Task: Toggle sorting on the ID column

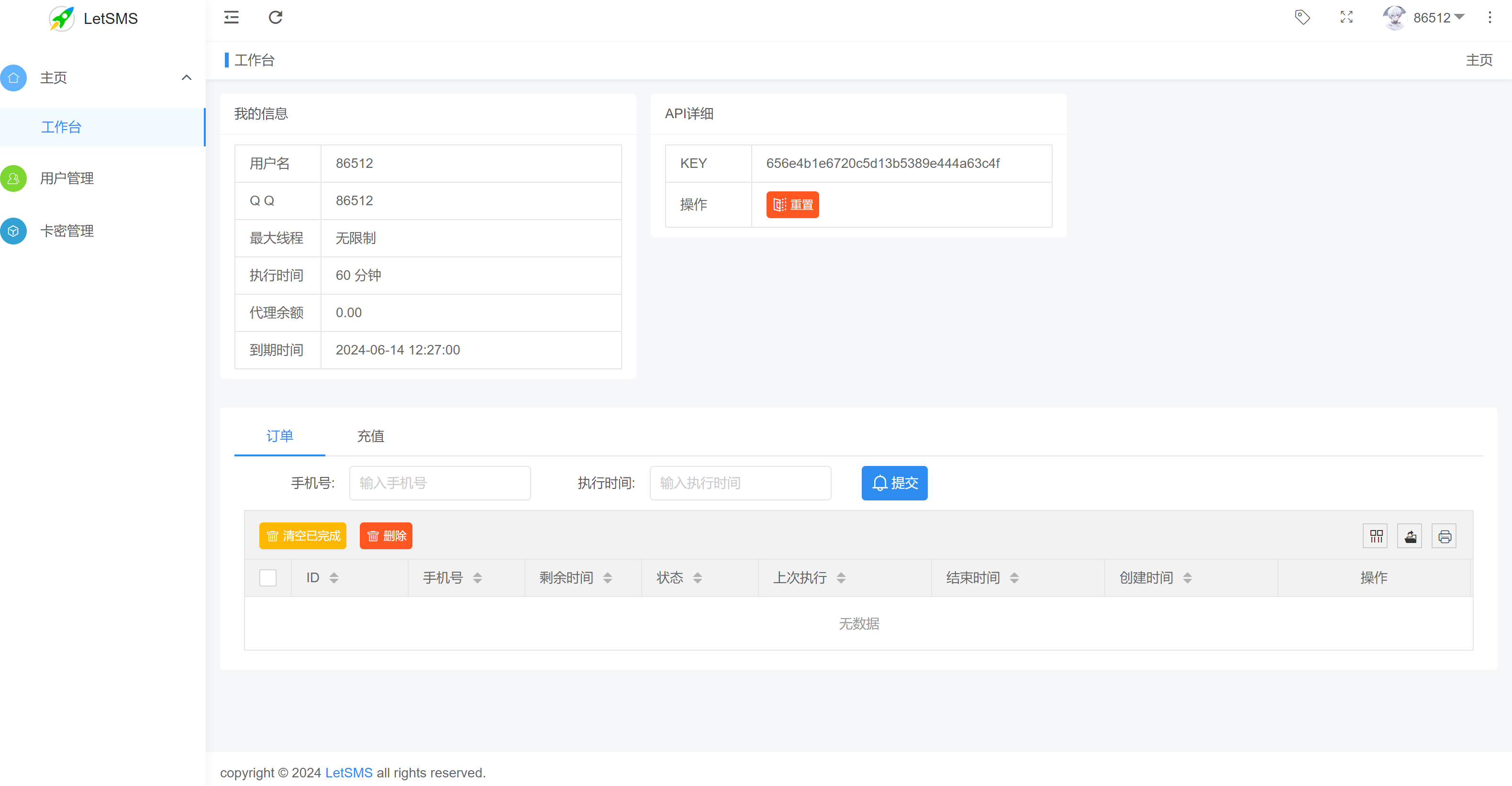Action: tap(334, 577)
